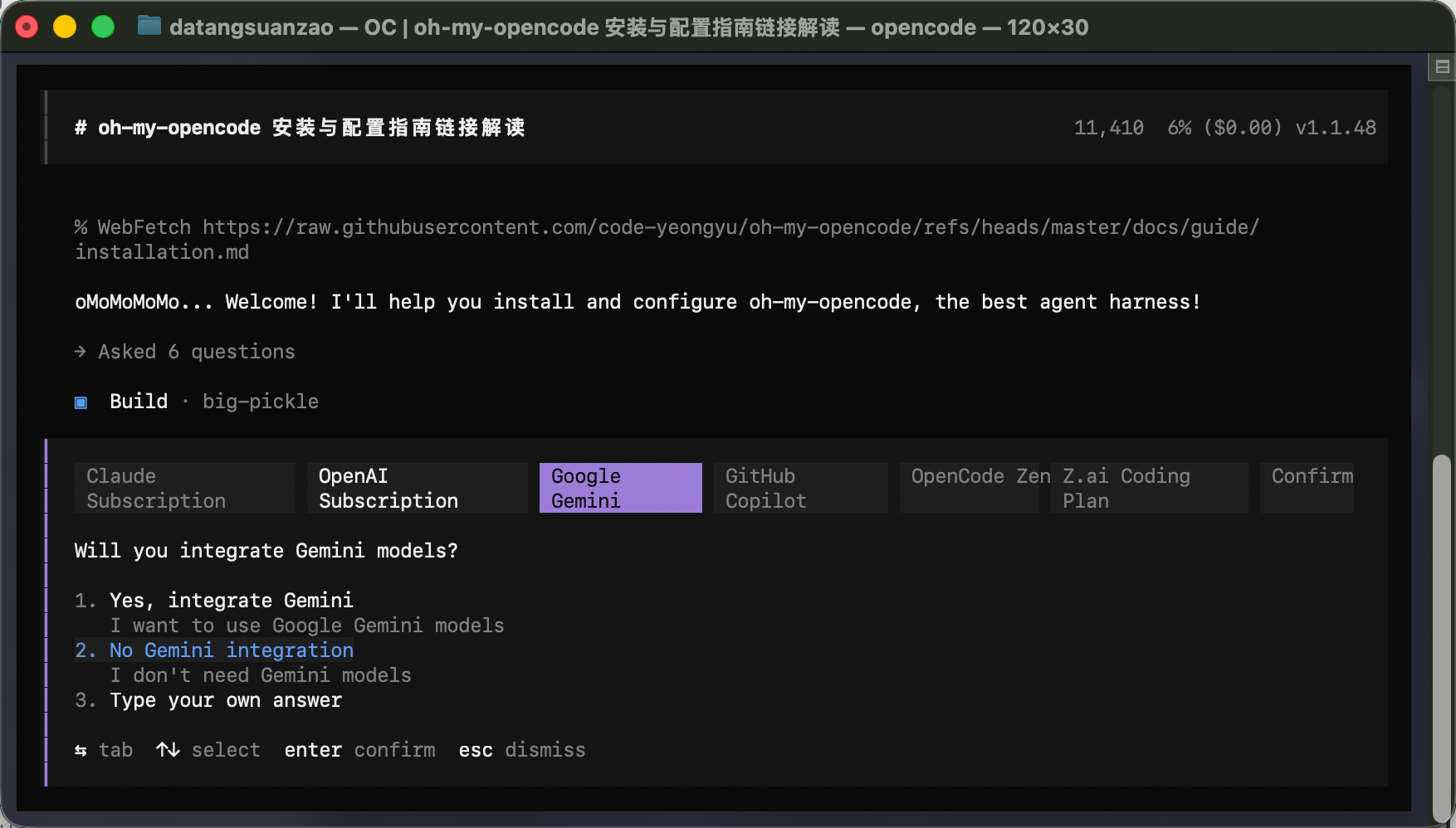The width and height of the screenshot is (1456, 828).
Task: Click 'I want to use Google Gemini models' description
Action: coord(307,626)
